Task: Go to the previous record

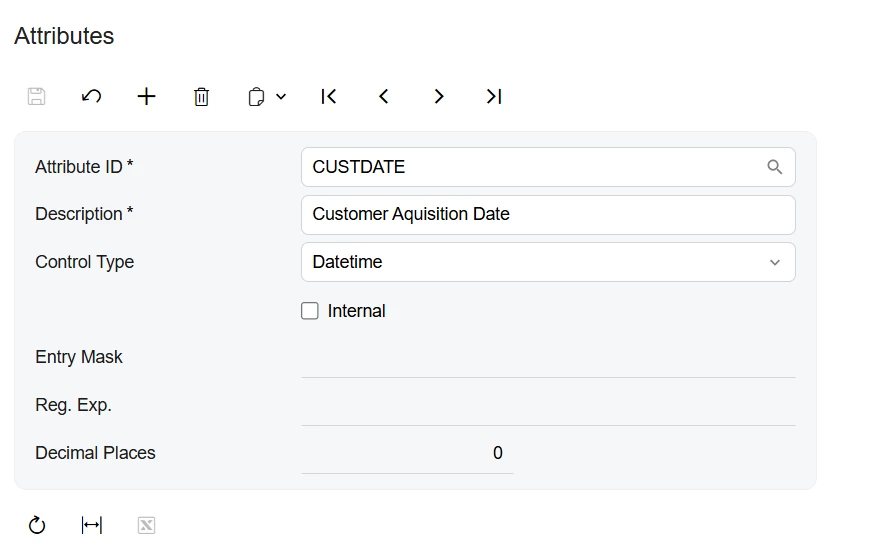Action: (x=383, y=96)
